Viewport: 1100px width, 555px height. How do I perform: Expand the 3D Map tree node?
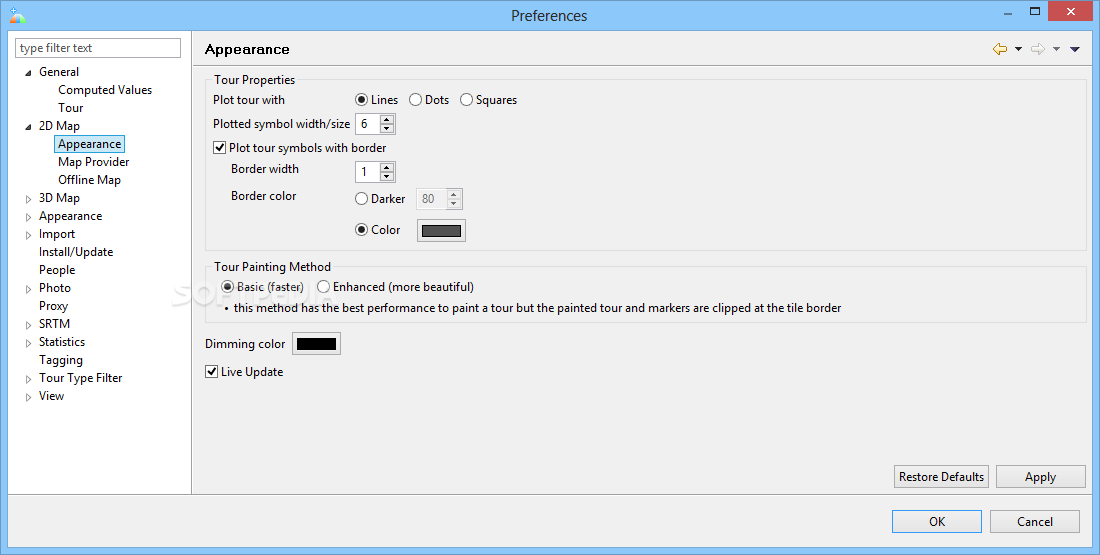click(x=29, y=199)
